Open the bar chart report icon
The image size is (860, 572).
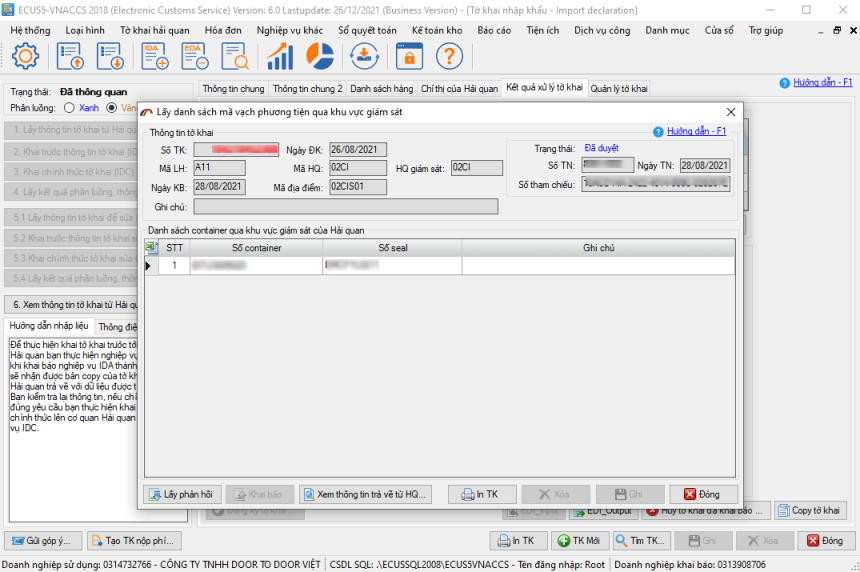(280, 56)
